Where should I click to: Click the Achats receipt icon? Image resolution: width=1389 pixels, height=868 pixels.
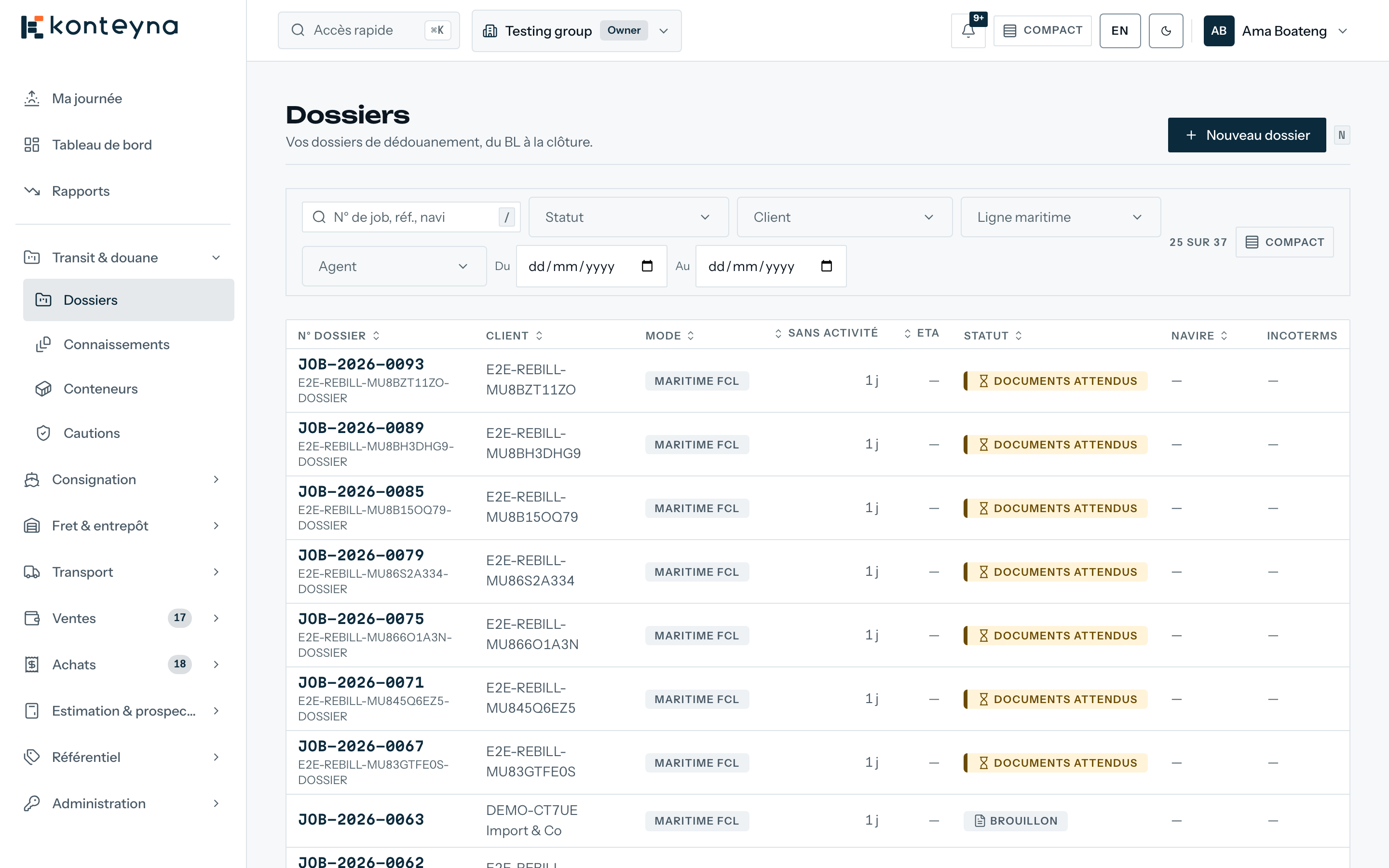[31, 664]
